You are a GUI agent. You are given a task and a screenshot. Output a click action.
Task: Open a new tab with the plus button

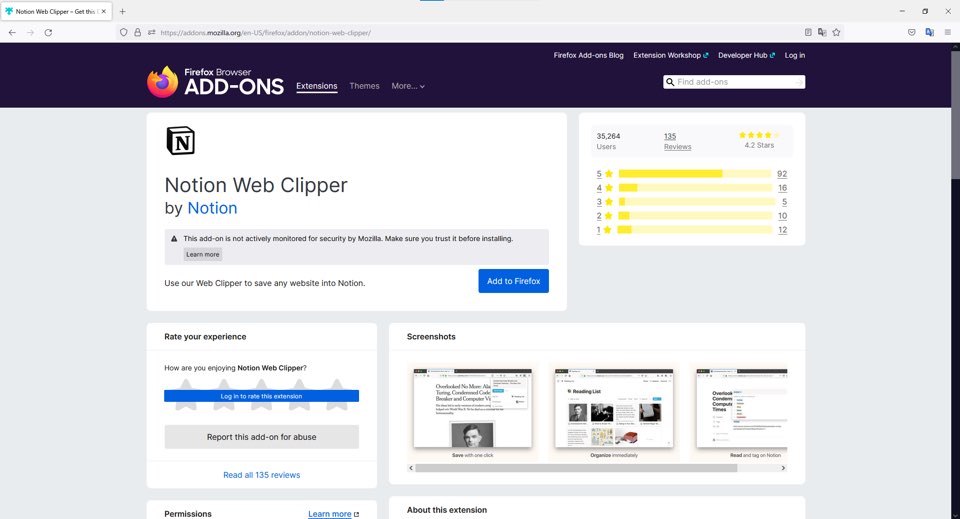click(x=122, y=11)
